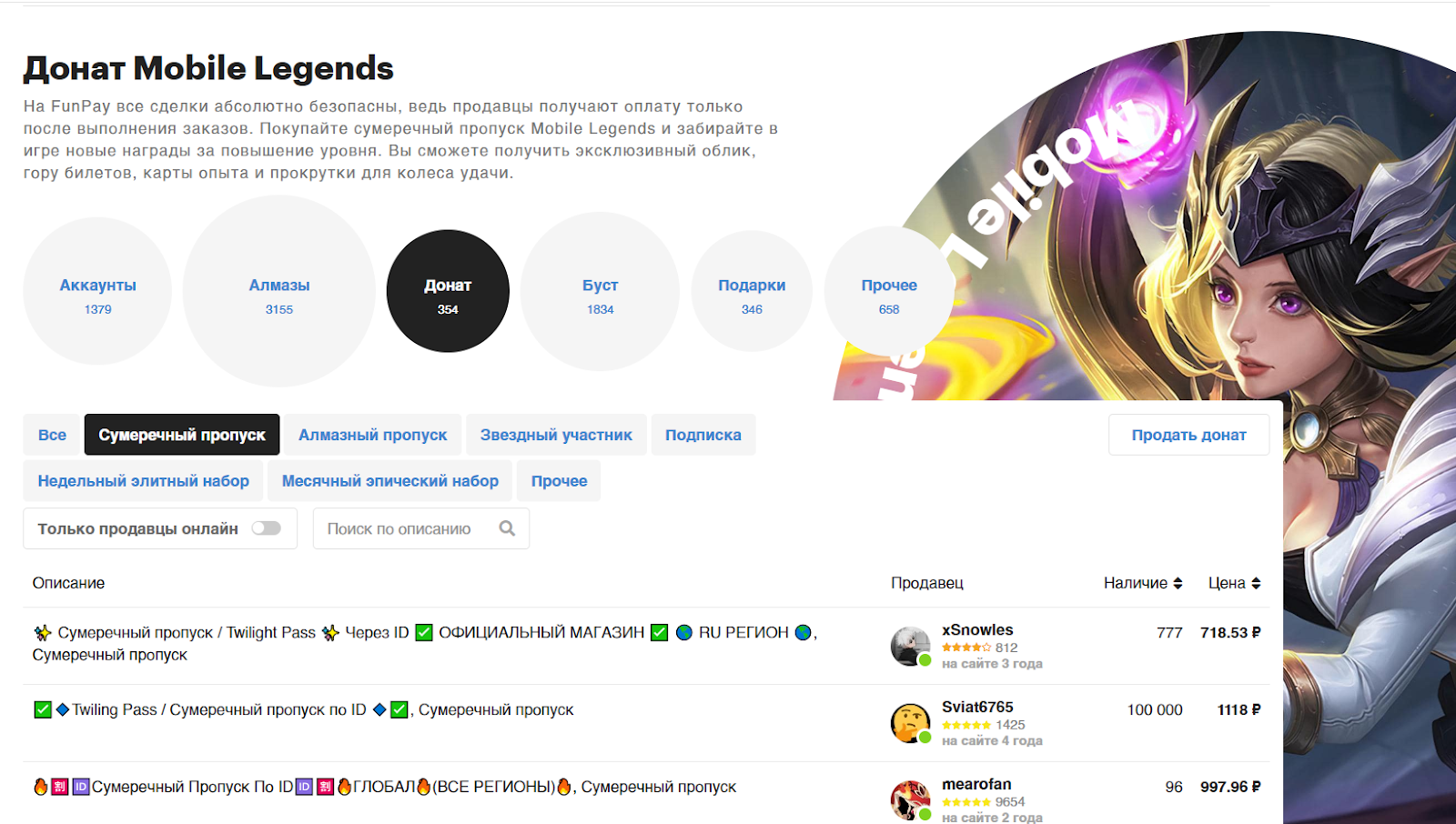Select the Алмазный пропуск filter
1456x824 pixels.
373,435
